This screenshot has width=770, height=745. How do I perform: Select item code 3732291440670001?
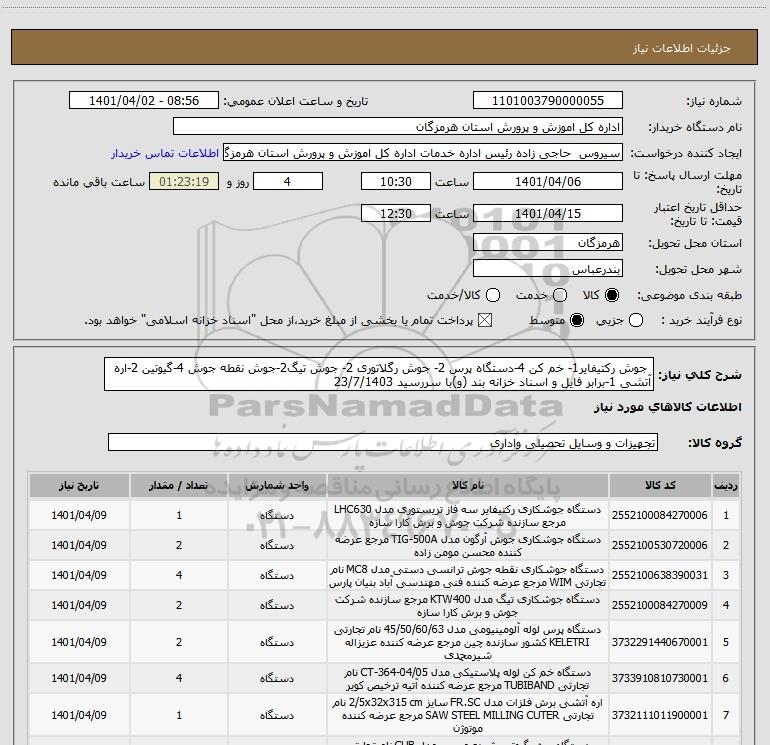coord(660,642)
